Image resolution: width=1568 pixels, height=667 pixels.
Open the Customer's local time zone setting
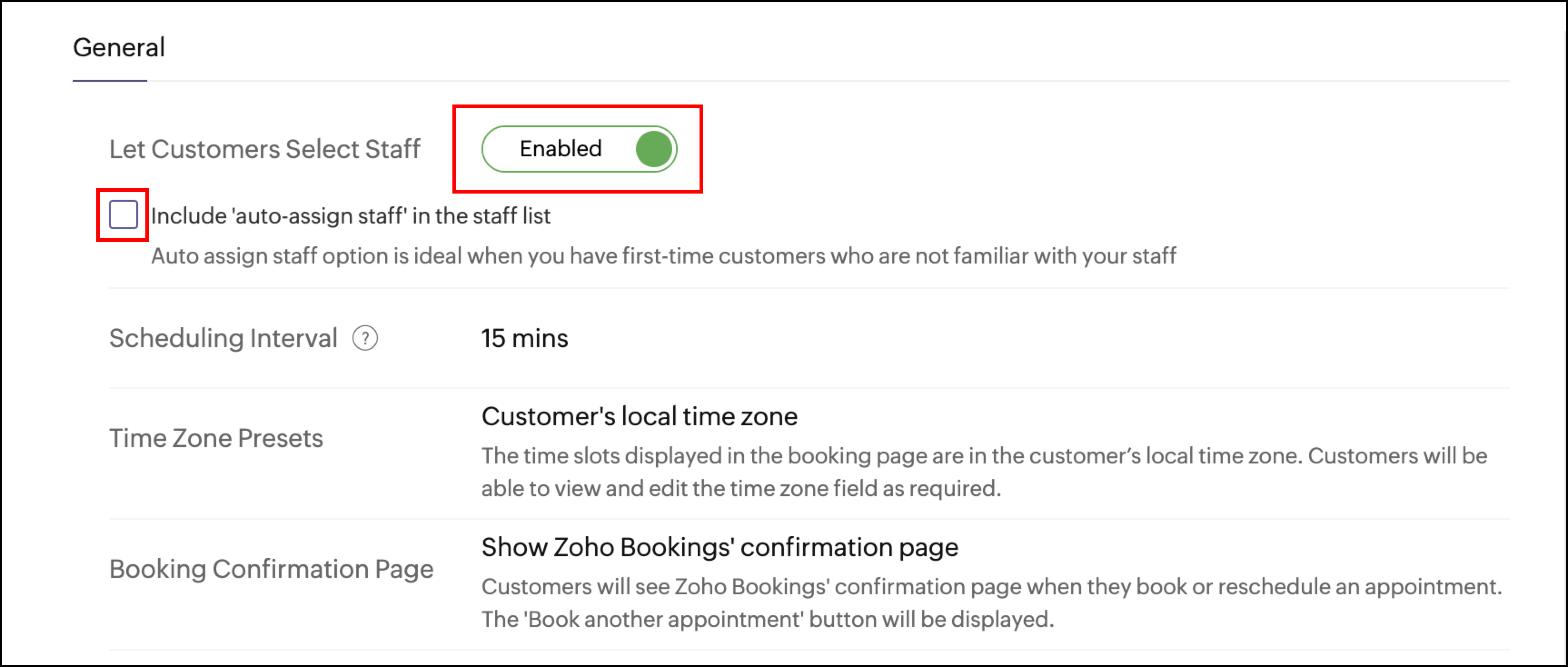(x=639, y=417)
